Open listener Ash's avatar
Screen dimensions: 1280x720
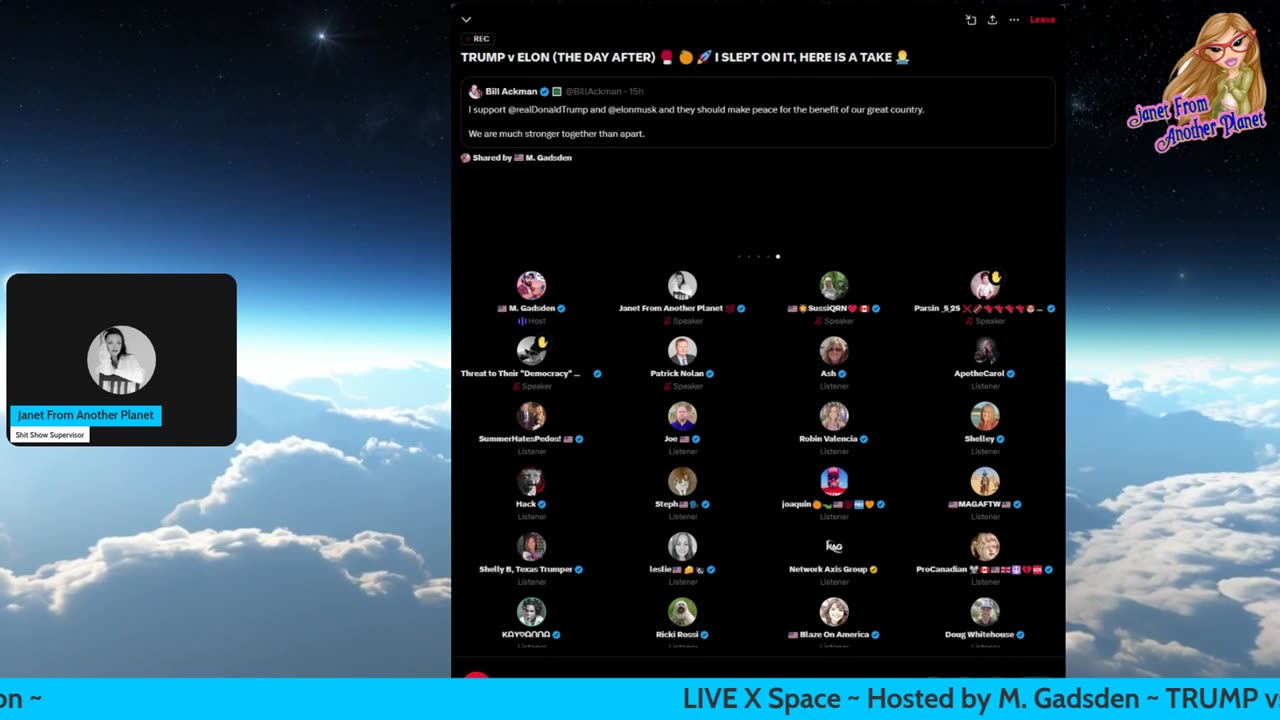point(834,350)
